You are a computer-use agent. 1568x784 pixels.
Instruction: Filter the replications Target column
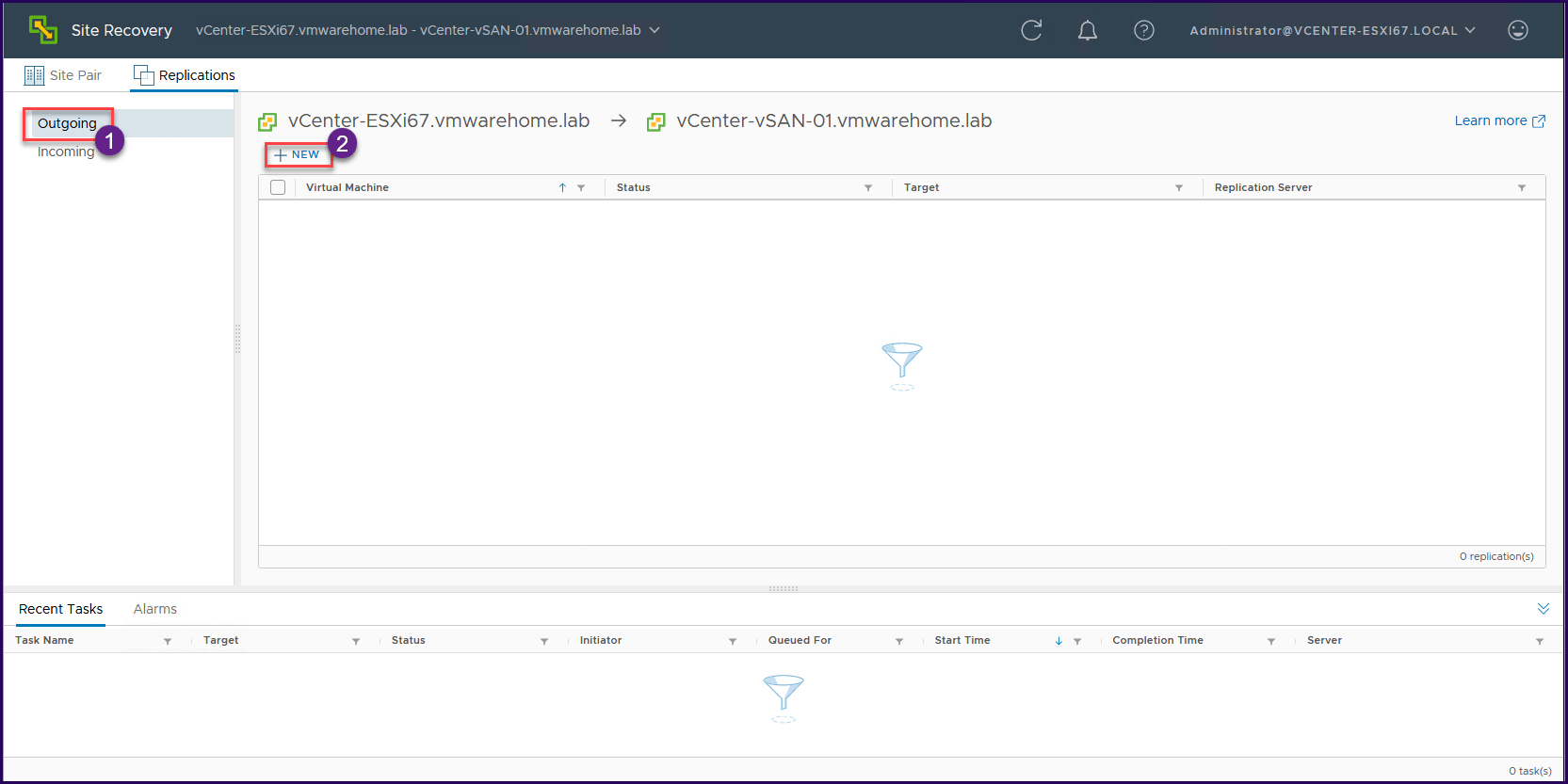tap(1179, 188)
